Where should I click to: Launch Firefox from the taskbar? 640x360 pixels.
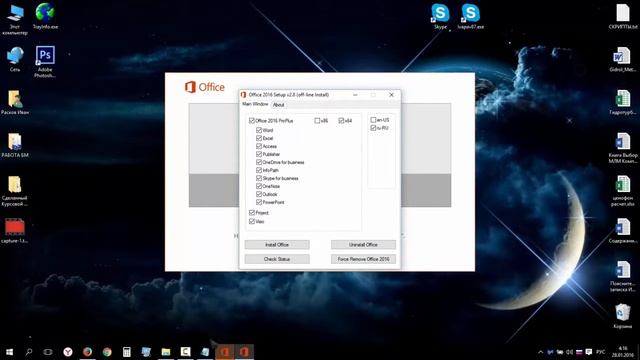(87, 351)
